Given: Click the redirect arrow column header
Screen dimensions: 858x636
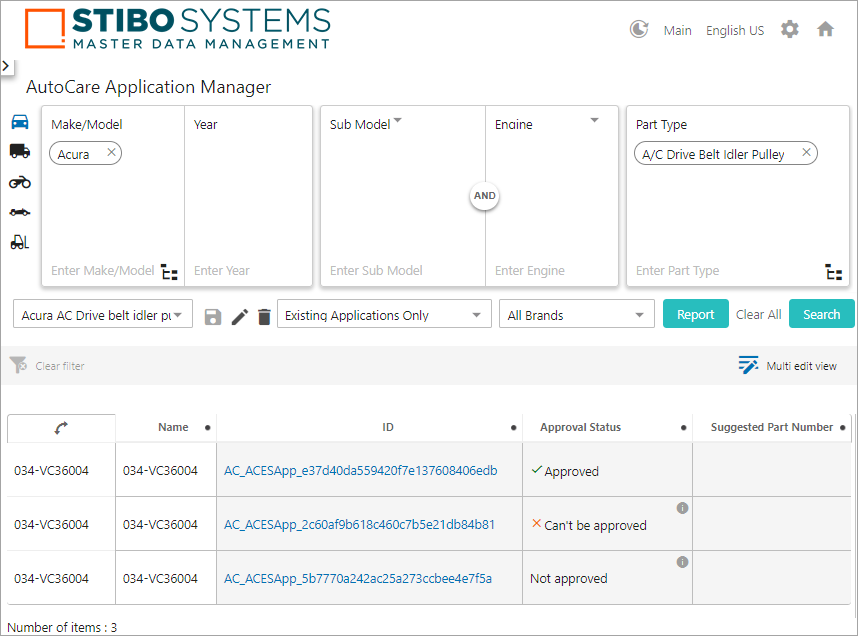Looking at the screenshot, I should point(61,428).
